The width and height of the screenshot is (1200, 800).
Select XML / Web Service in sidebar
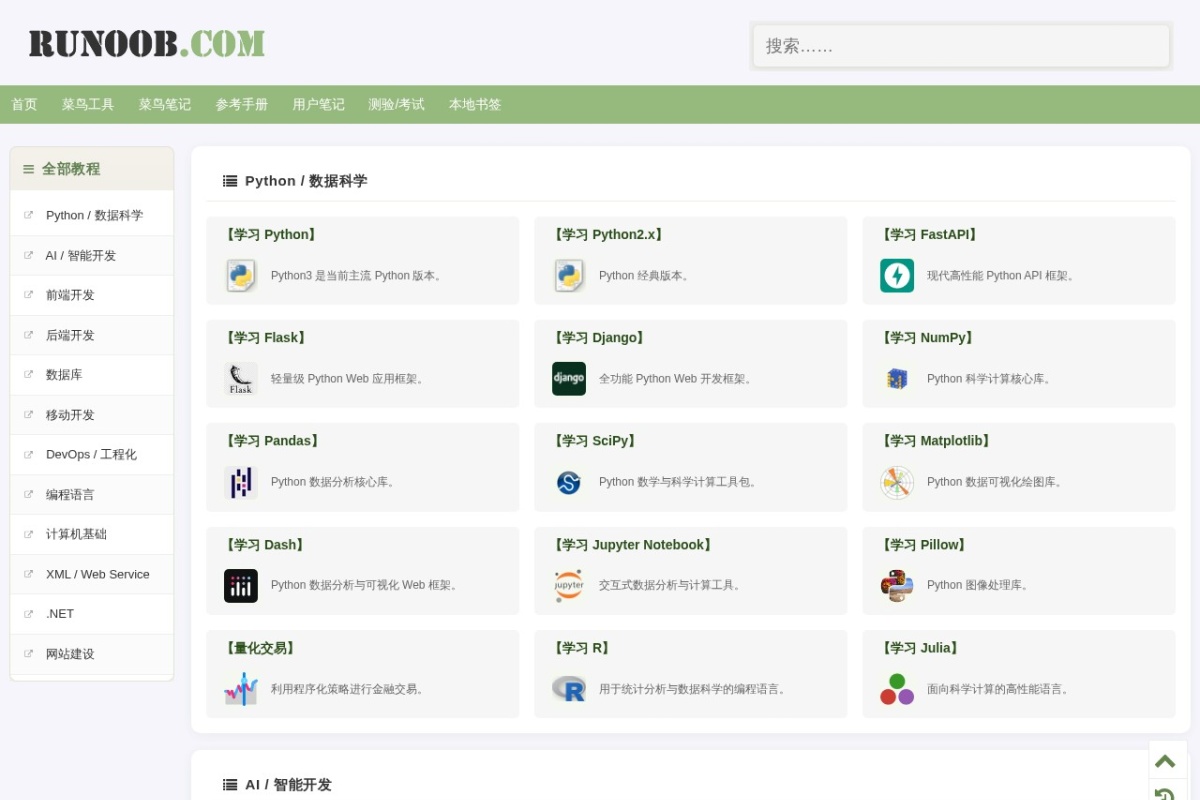92,574
